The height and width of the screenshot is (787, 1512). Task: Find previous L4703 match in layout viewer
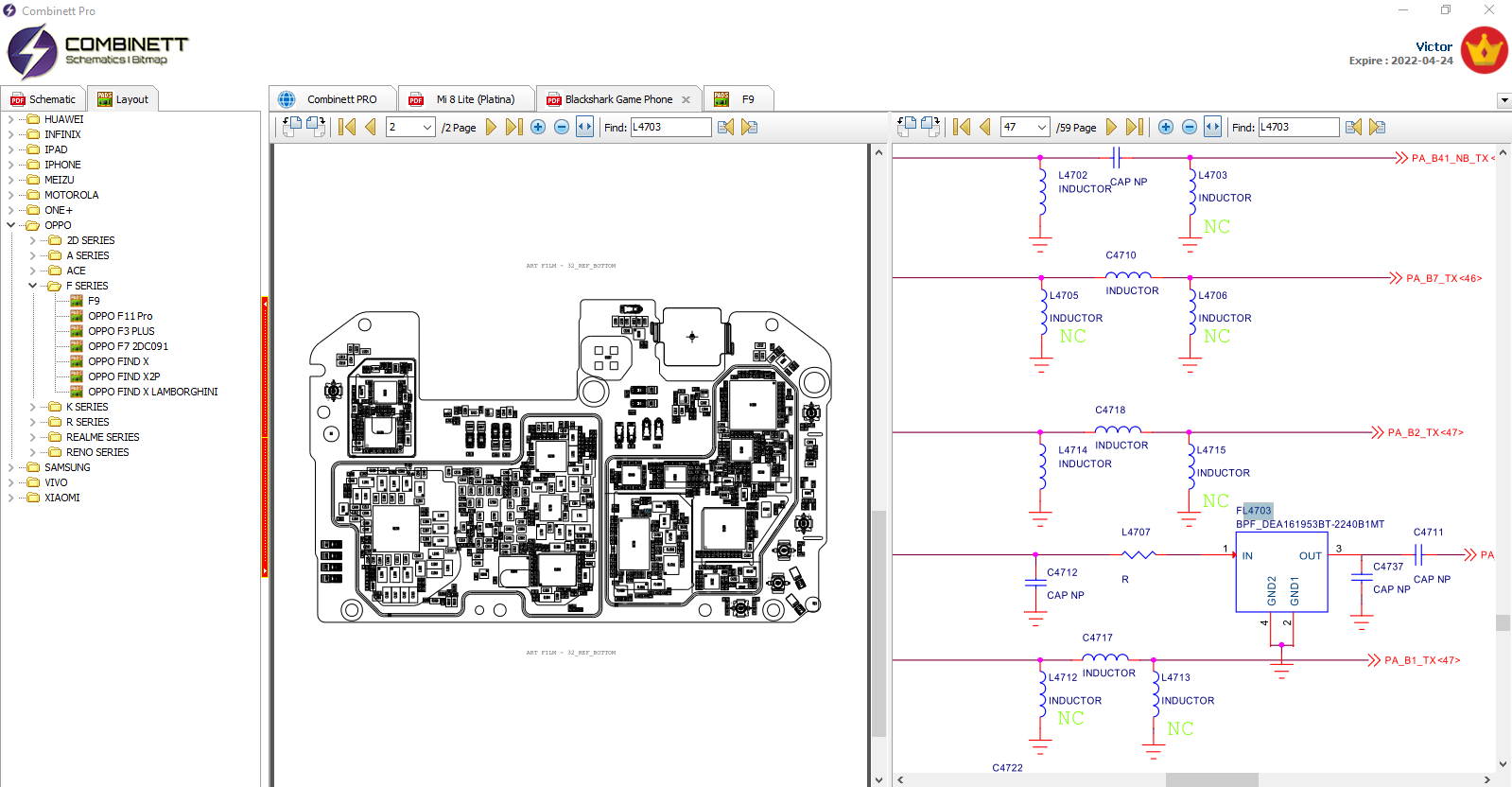click(x=725, y=127)
